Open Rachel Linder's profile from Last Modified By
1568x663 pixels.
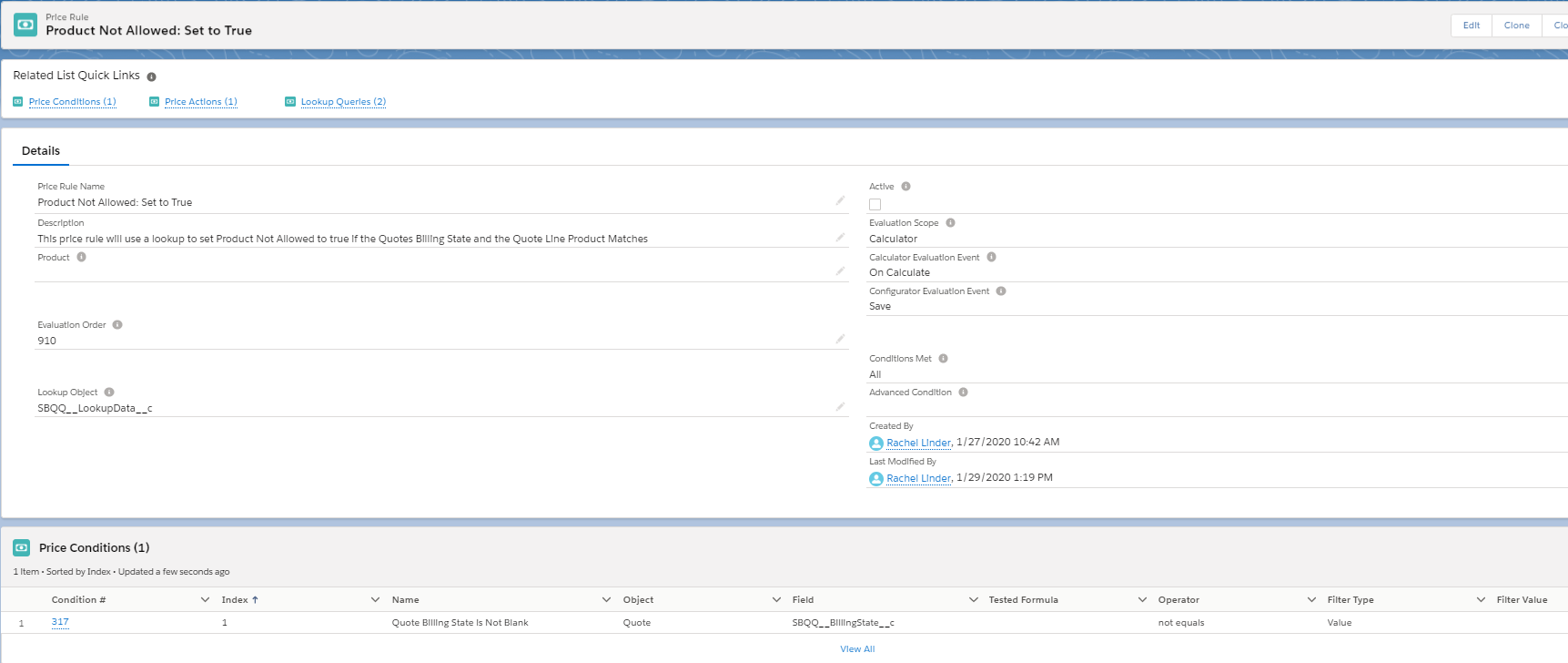[919, 478]
